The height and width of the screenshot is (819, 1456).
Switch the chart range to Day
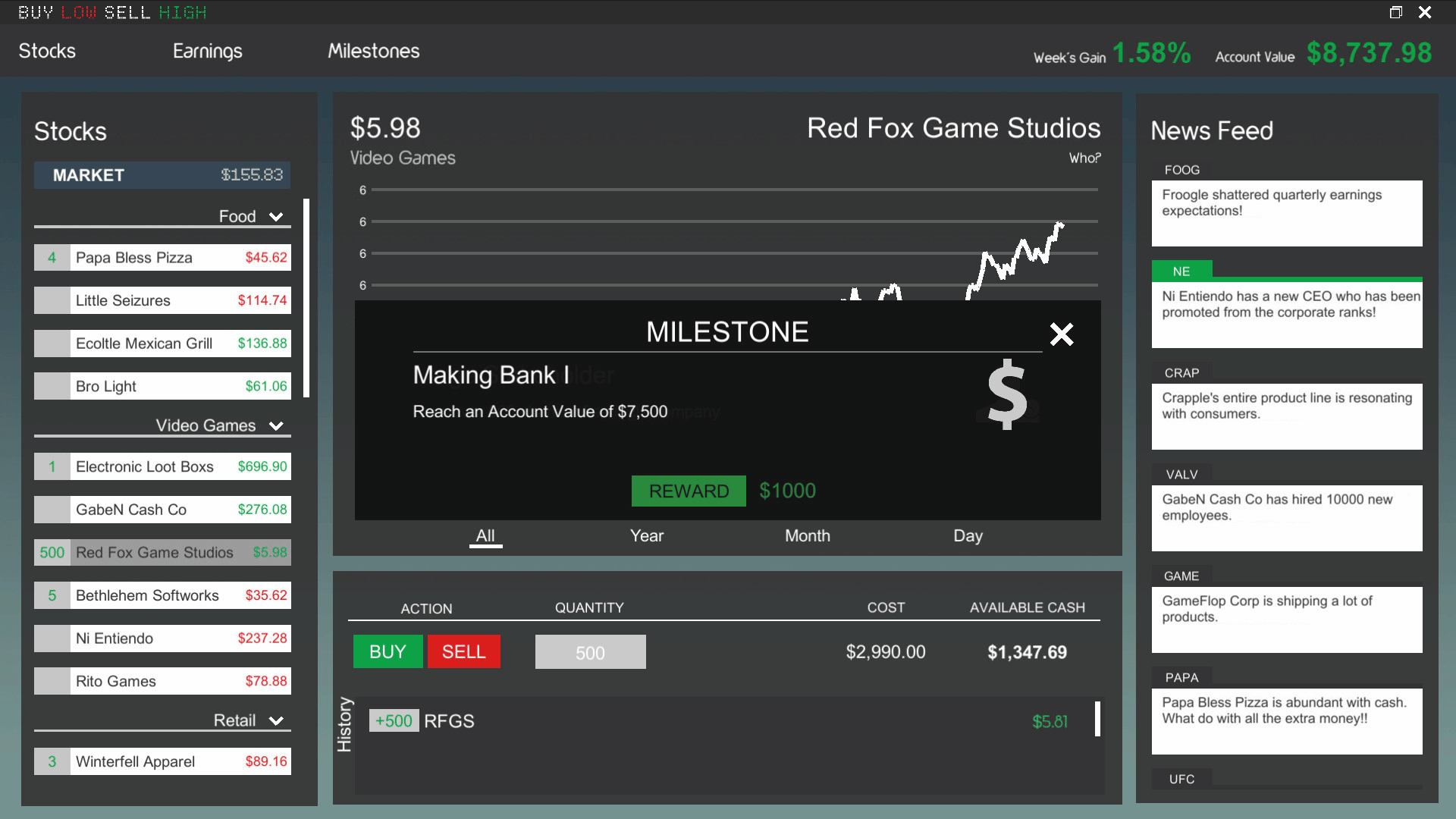click(x=968, y=536)
